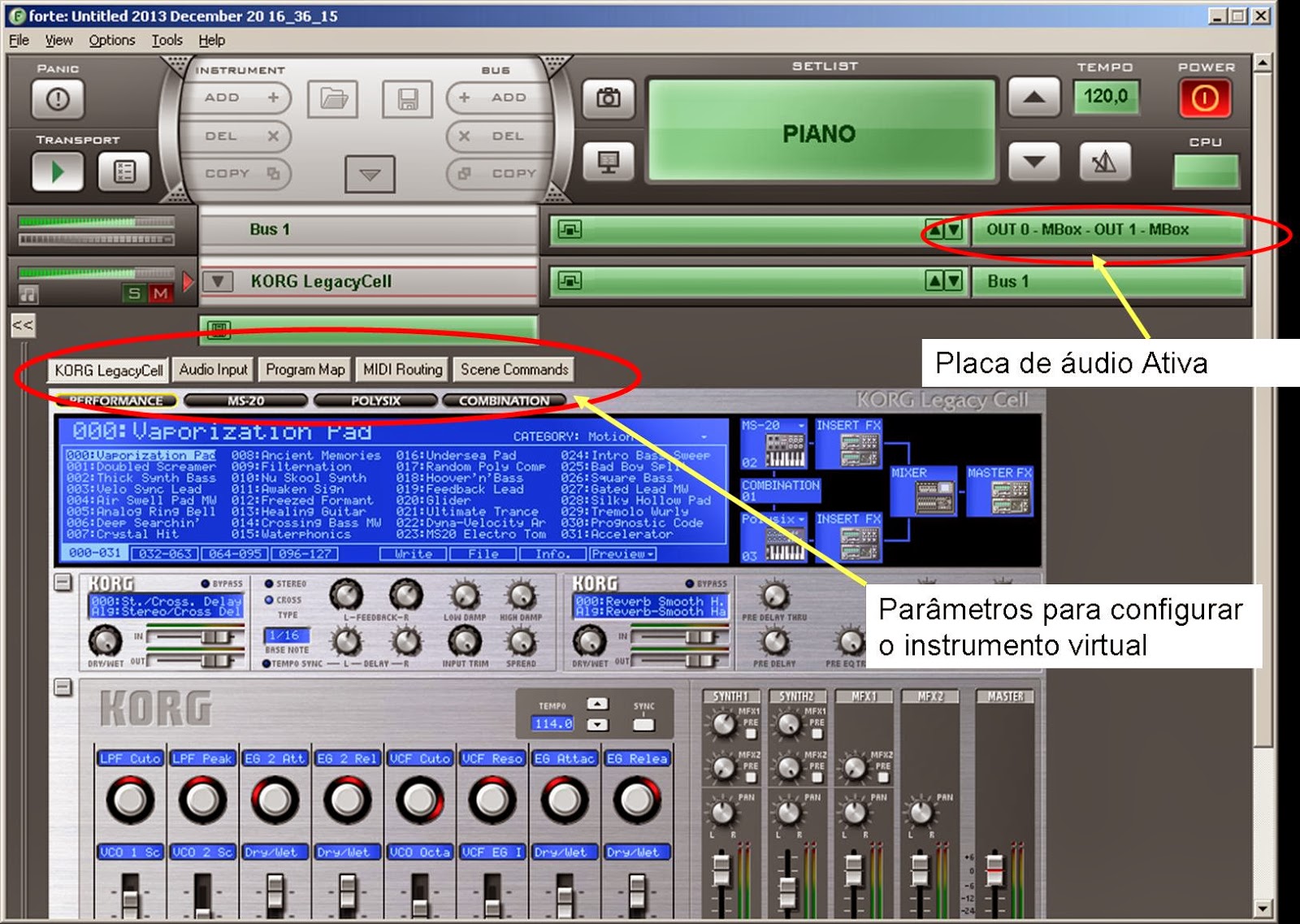
Task: Edit the tempo value 120,0
Action: (x=1106, y=97)
